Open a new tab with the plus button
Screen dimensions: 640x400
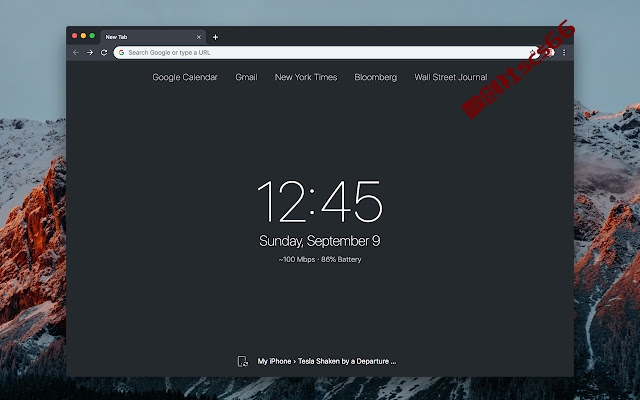click(216, 37)
